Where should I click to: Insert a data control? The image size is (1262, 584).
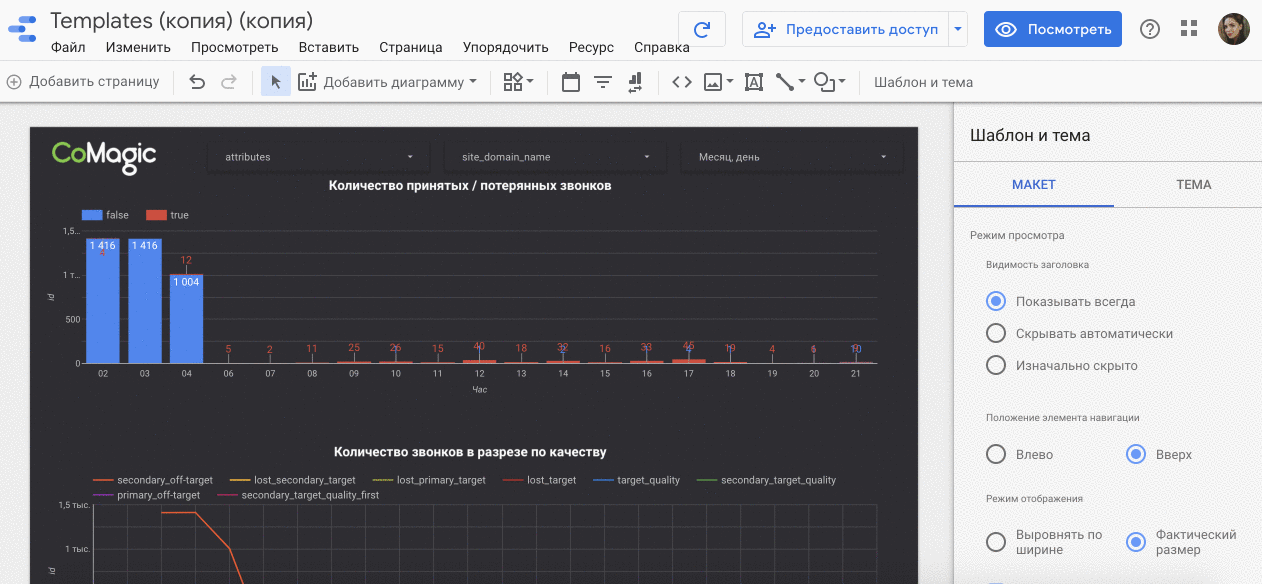pyautogui.click(x=635, y=82)
